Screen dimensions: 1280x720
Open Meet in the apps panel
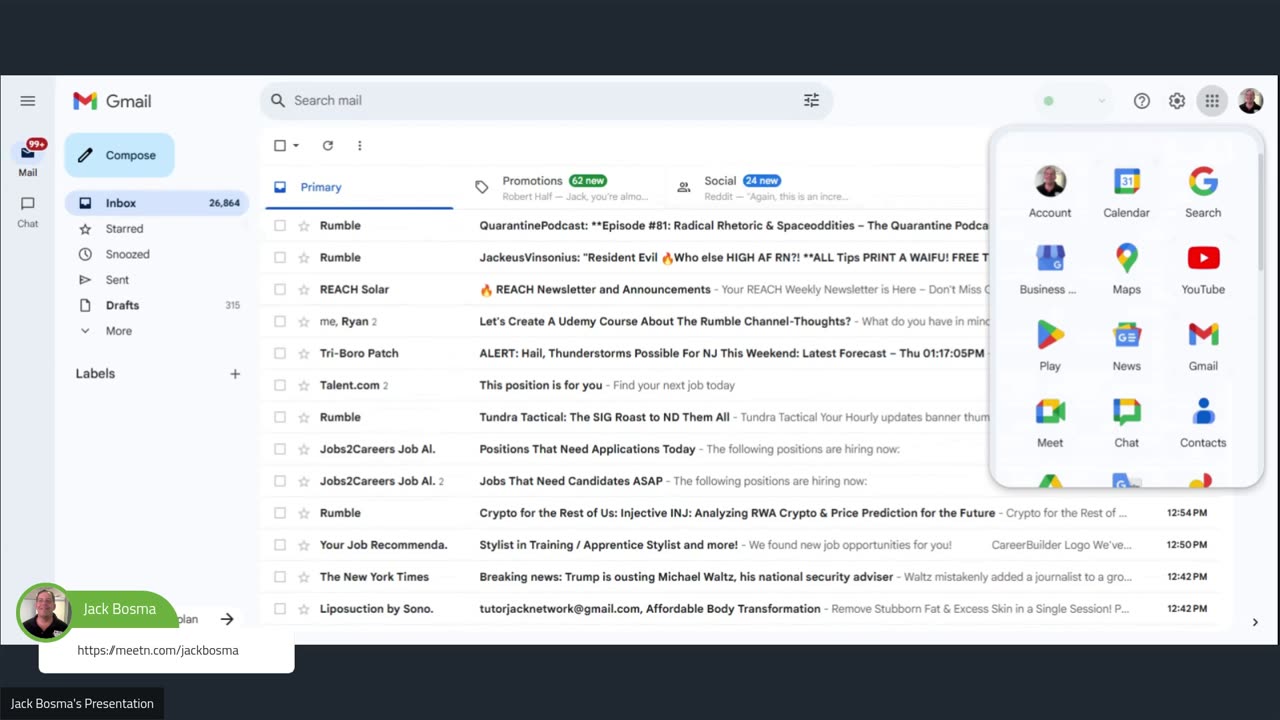coord(1050,422)
